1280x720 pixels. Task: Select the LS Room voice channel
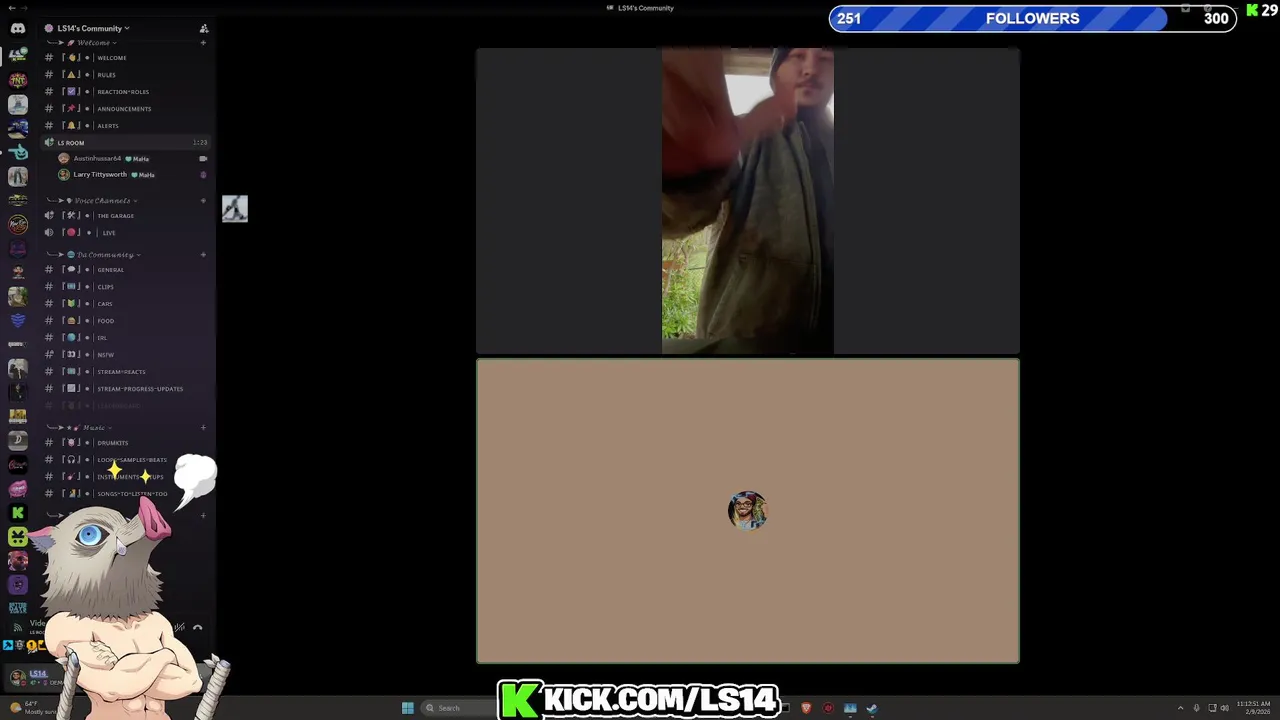[125, 143]
